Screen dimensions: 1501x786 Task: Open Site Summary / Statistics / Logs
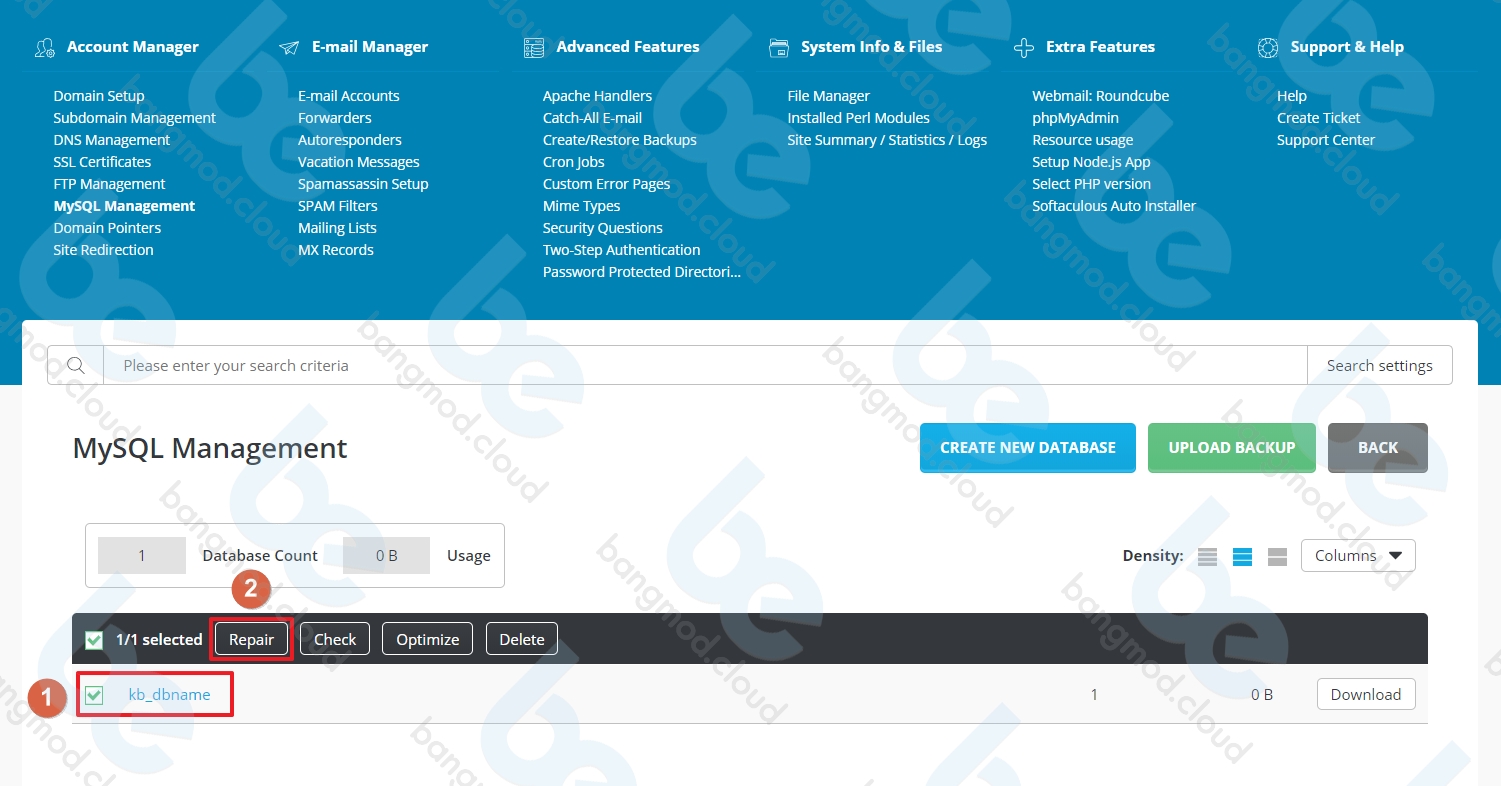click(888, 140)
